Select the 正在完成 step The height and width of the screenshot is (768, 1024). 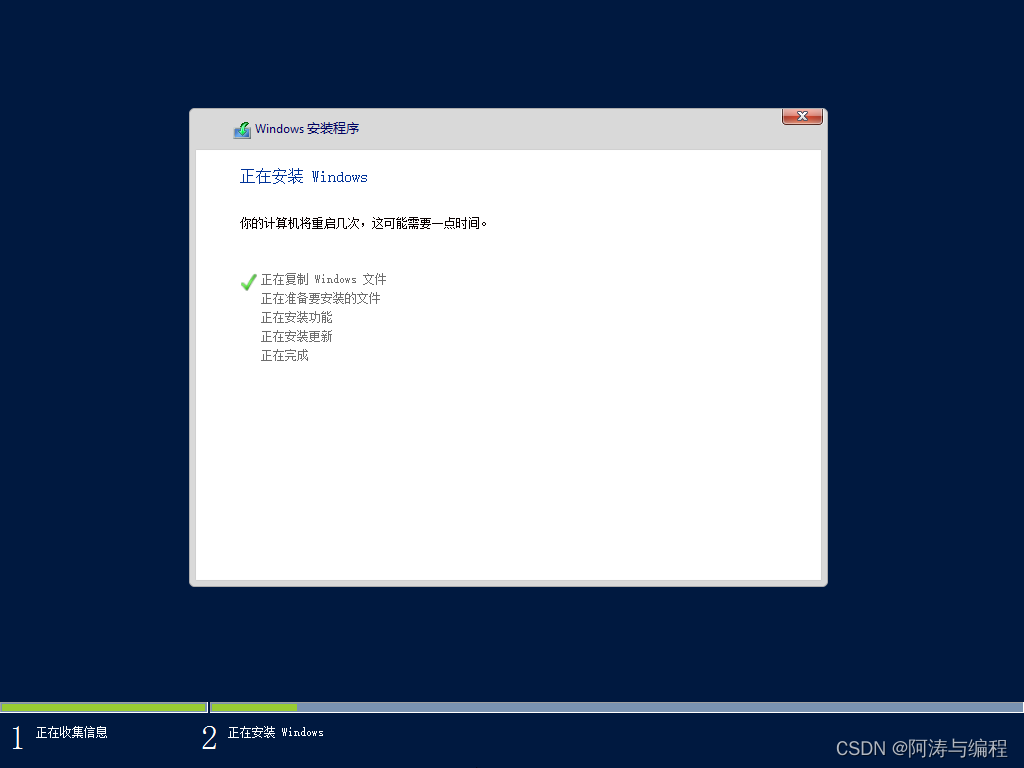pos(284,355)
